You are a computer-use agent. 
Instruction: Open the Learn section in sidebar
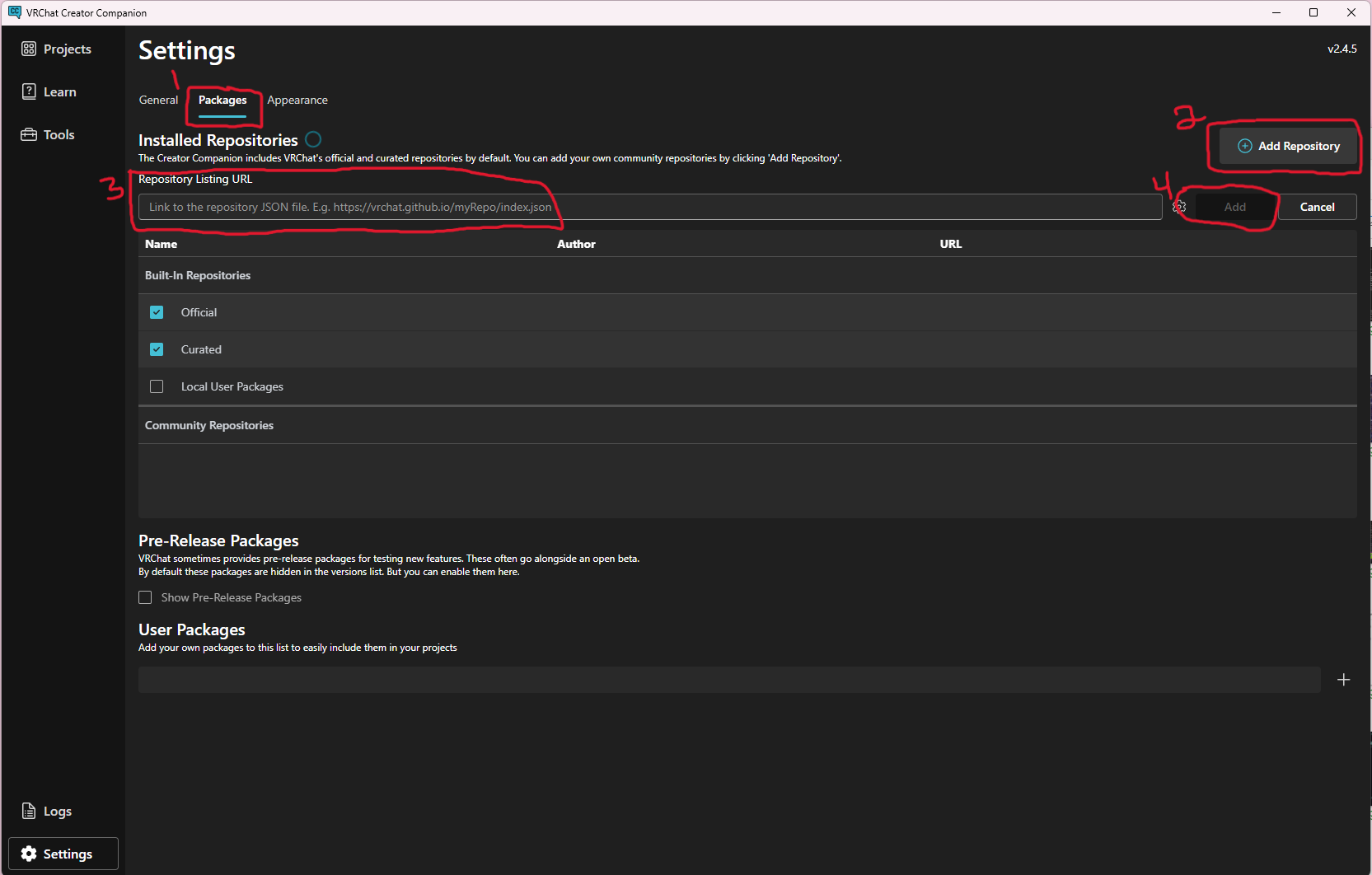tap(49, 92)
